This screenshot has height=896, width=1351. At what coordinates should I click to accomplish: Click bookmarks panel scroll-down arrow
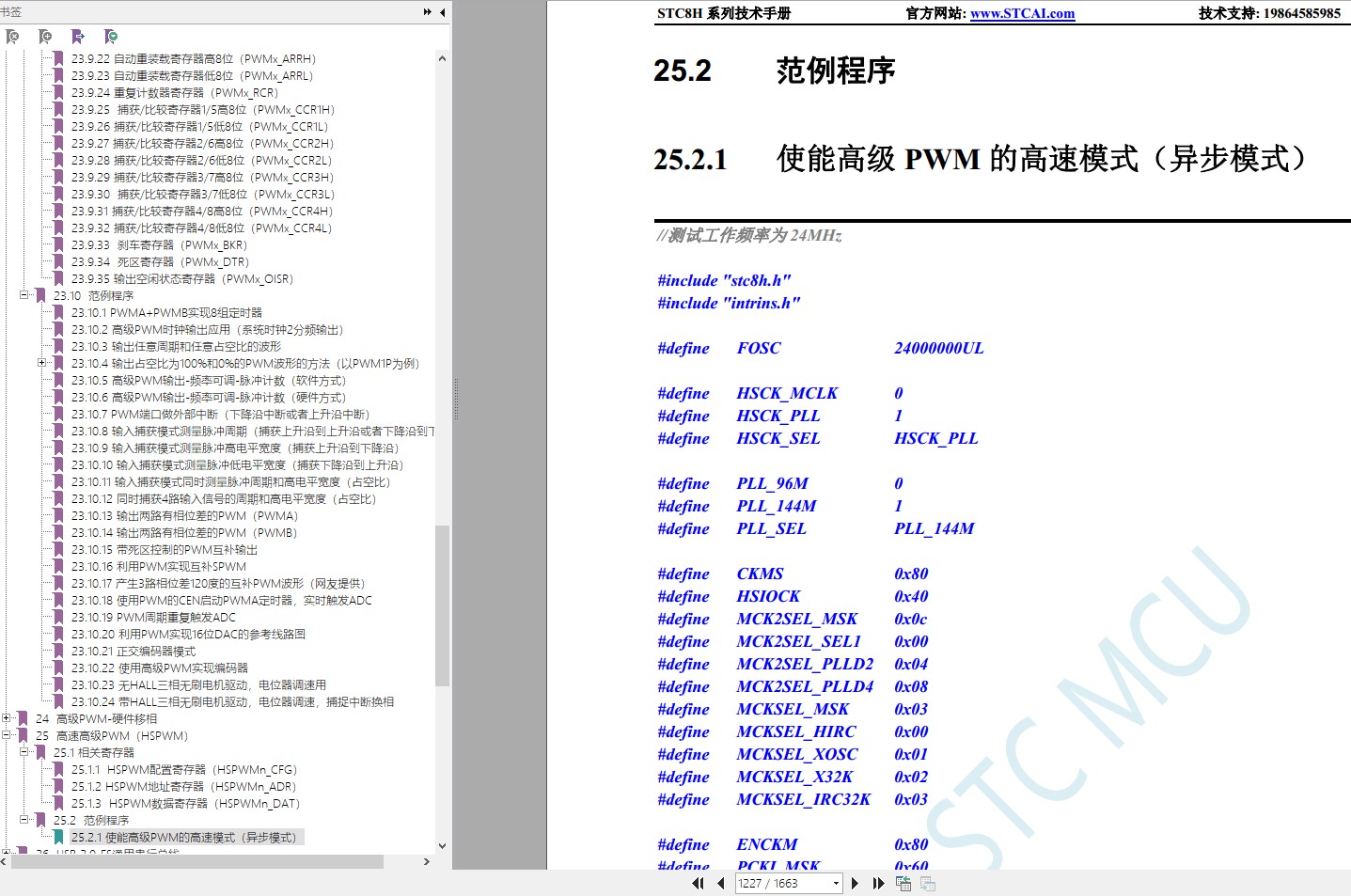click(x=442, y=847)
